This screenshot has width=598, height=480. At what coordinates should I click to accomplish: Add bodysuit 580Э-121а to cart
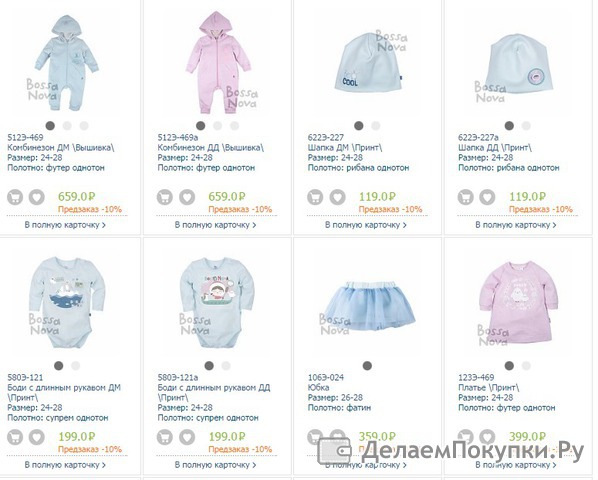(165, 437)
